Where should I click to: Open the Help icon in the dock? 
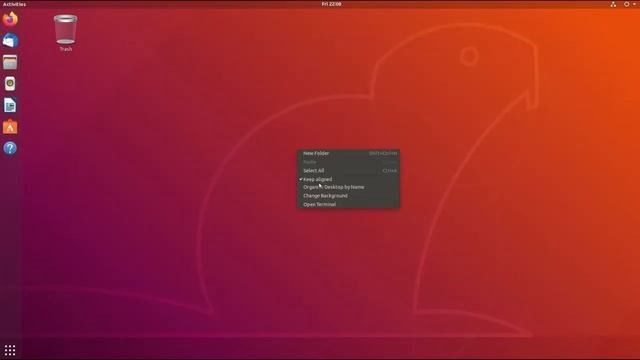pos(10,148)
